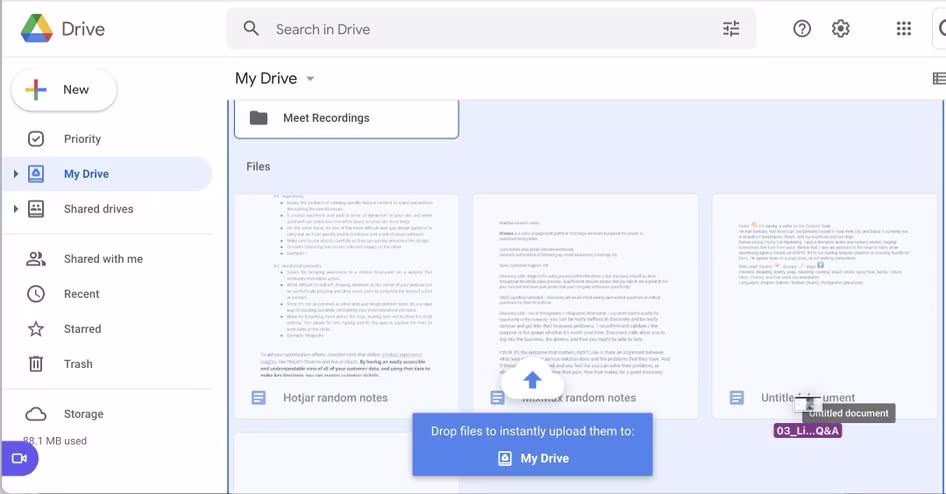946x494 pixels.
Task: Click the colorful plus icon in New
Action: [36, 89]
